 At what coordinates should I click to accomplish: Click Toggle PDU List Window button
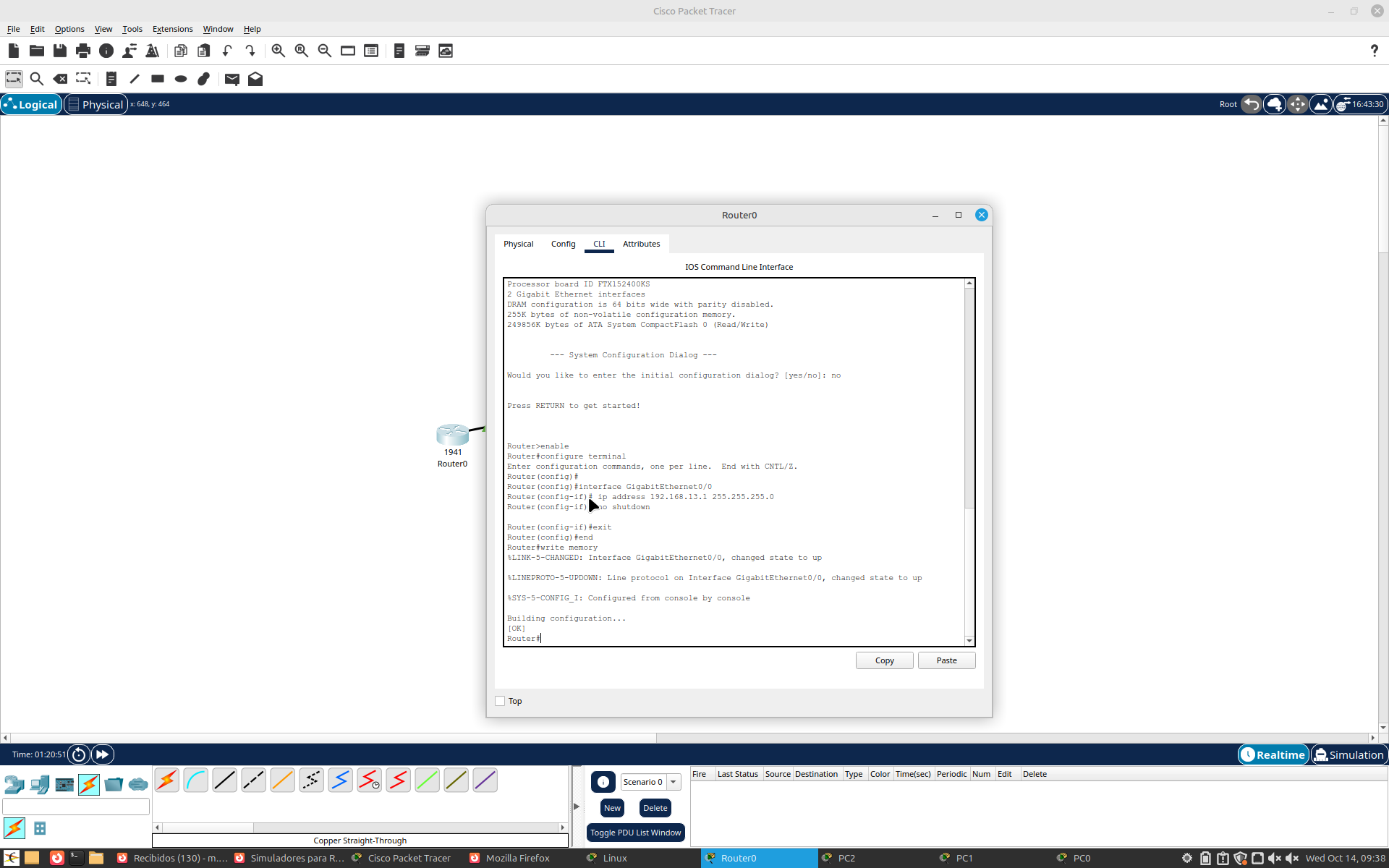(x=636, y=833)
